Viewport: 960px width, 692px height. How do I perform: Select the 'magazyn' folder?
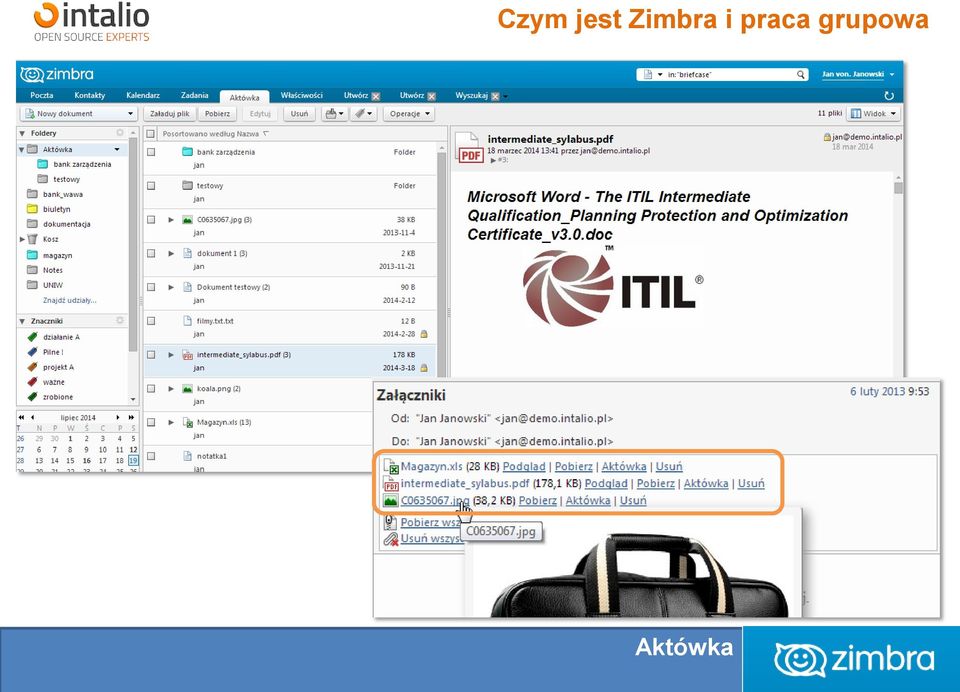click(x=57, y=255)
